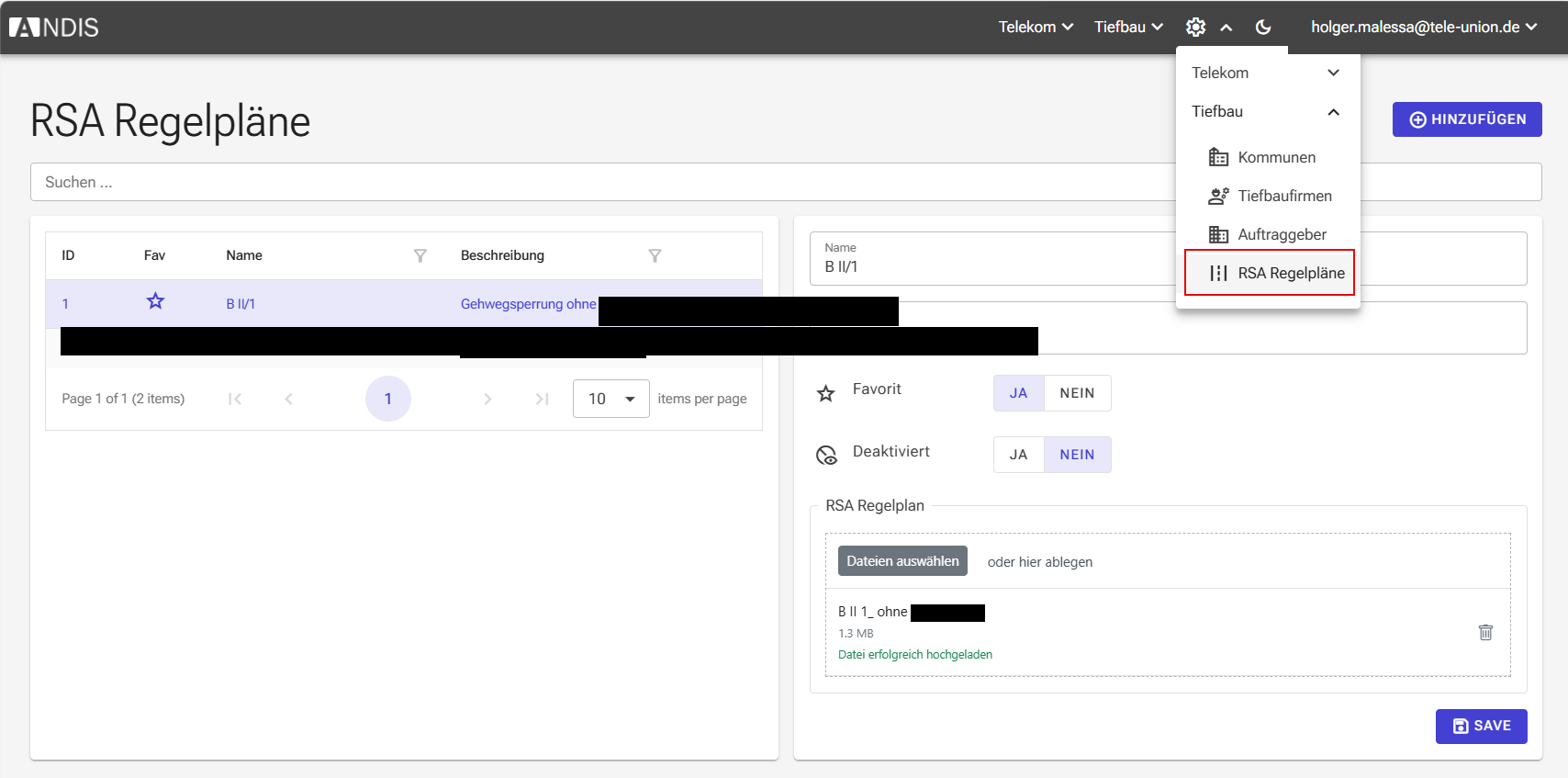Delete the uploaded file with trash icon
Image resolution: width=1568 pixels, height=778 pixels.
(1485, 632)
